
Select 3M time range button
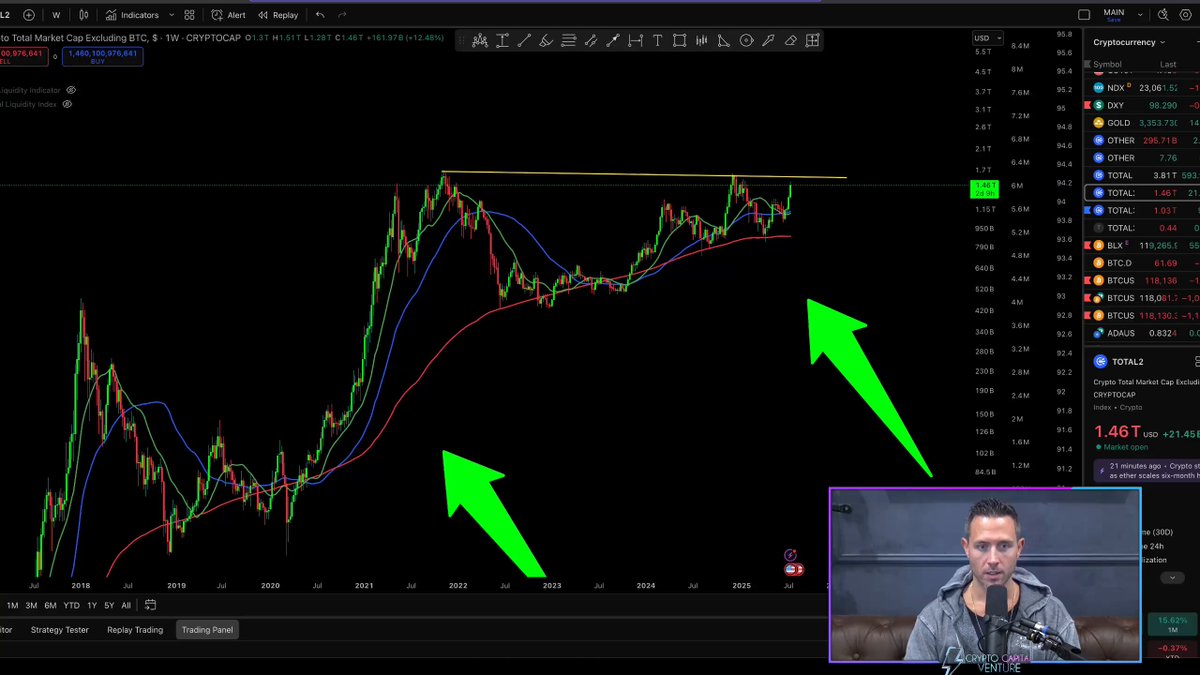pyautogui.click(x=31, y=605)
